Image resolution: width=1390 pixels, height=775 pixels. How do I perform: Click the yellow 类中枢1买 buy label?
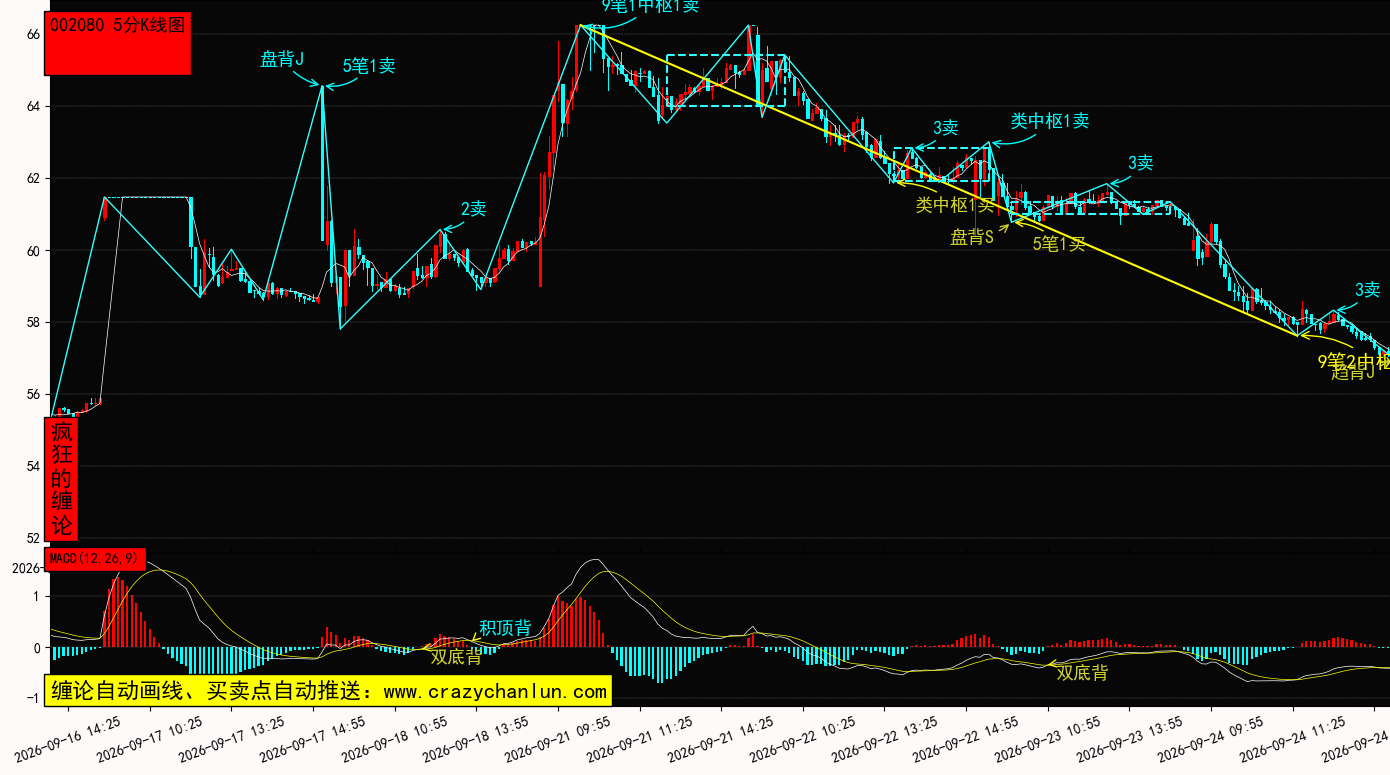tap(955, 205)
